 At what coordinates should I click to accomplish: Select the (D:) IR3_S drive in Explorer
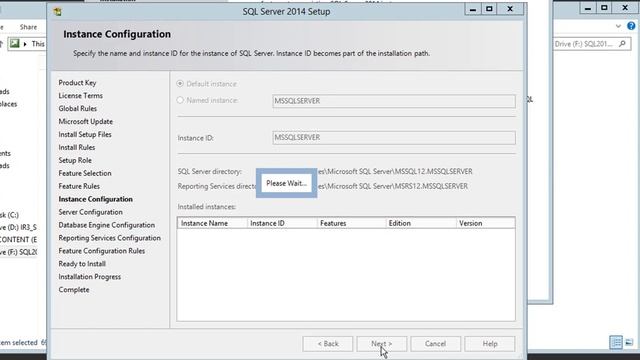[x=18, y=227]
